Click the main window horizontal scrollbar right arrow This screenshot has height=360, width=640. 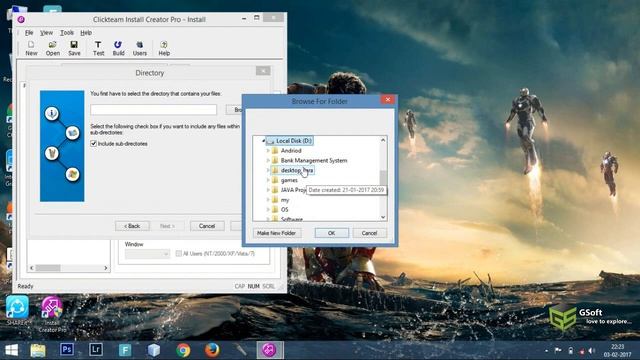(106, 268)
